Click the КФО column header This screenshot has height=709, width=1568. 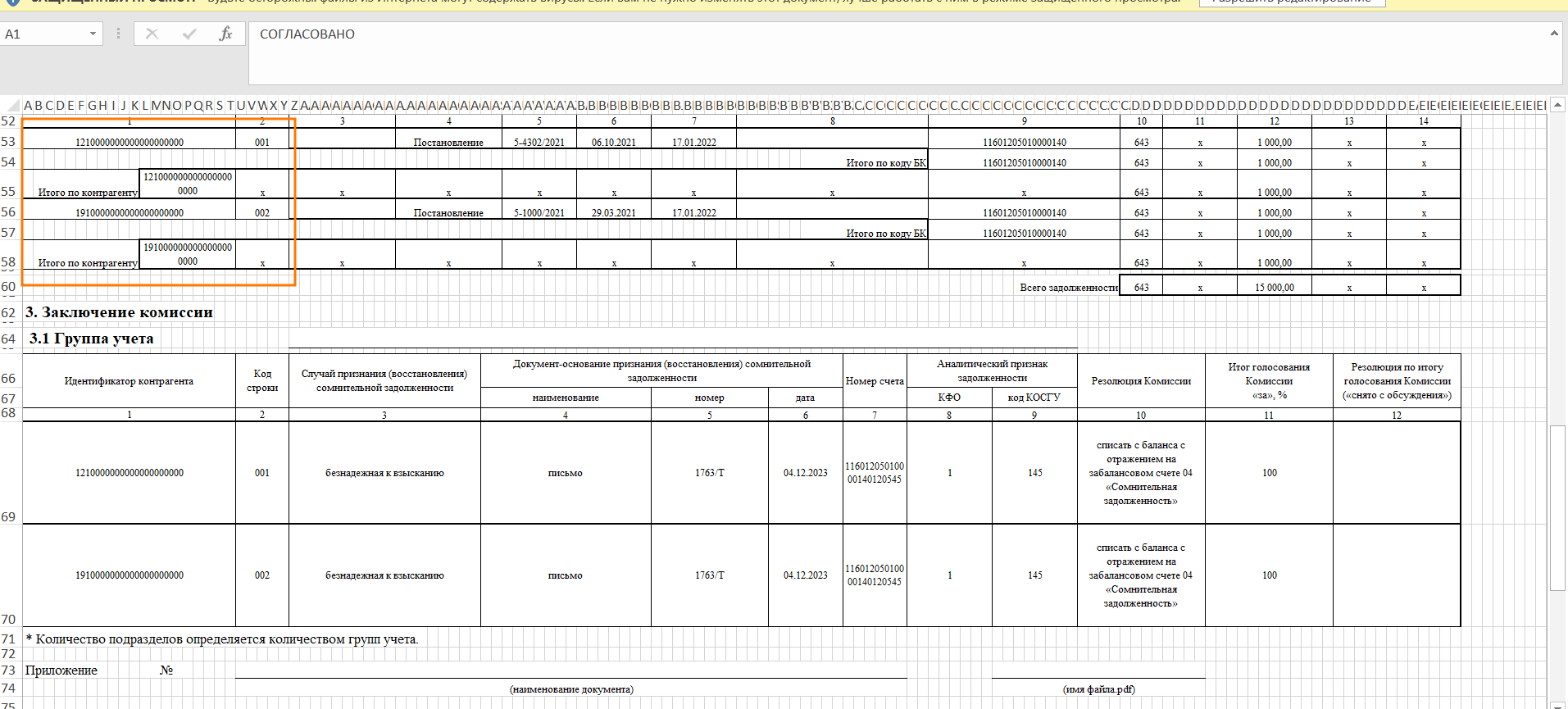949,398
